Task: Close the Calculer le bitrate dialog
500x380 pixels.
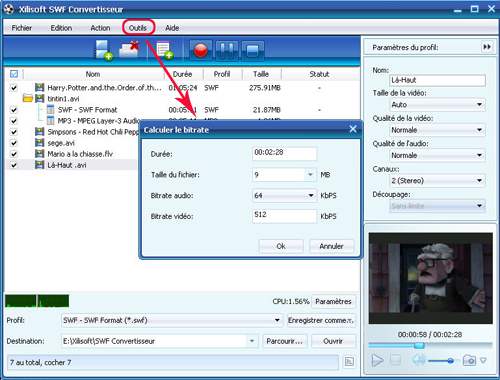Action: (x=353, y=129)
